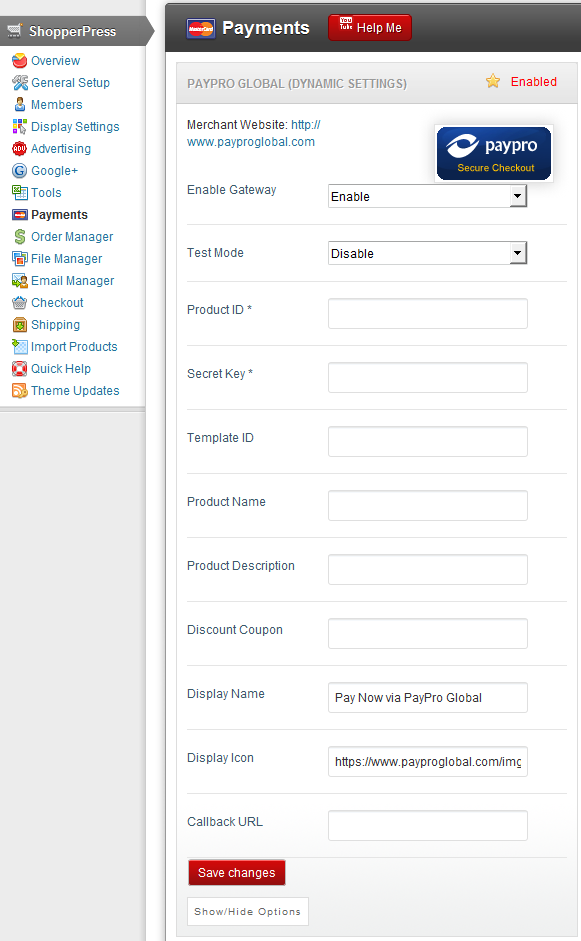Open Quick Help
The height and width of the screenshot is (941, 581).
tap(61, 369)
